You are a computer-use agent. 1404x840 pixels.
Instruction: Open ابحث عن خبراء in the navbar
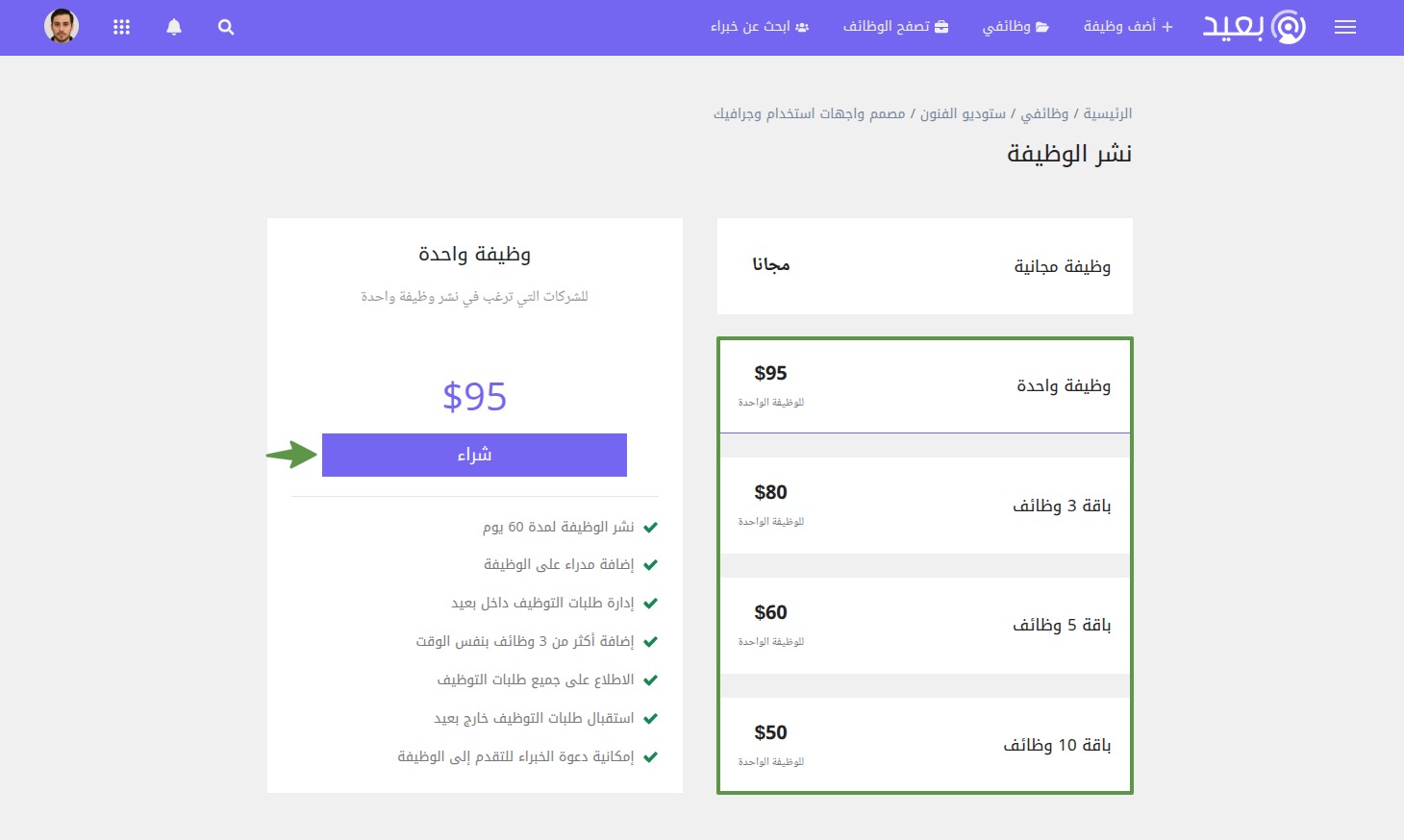(x=759, y=27)
